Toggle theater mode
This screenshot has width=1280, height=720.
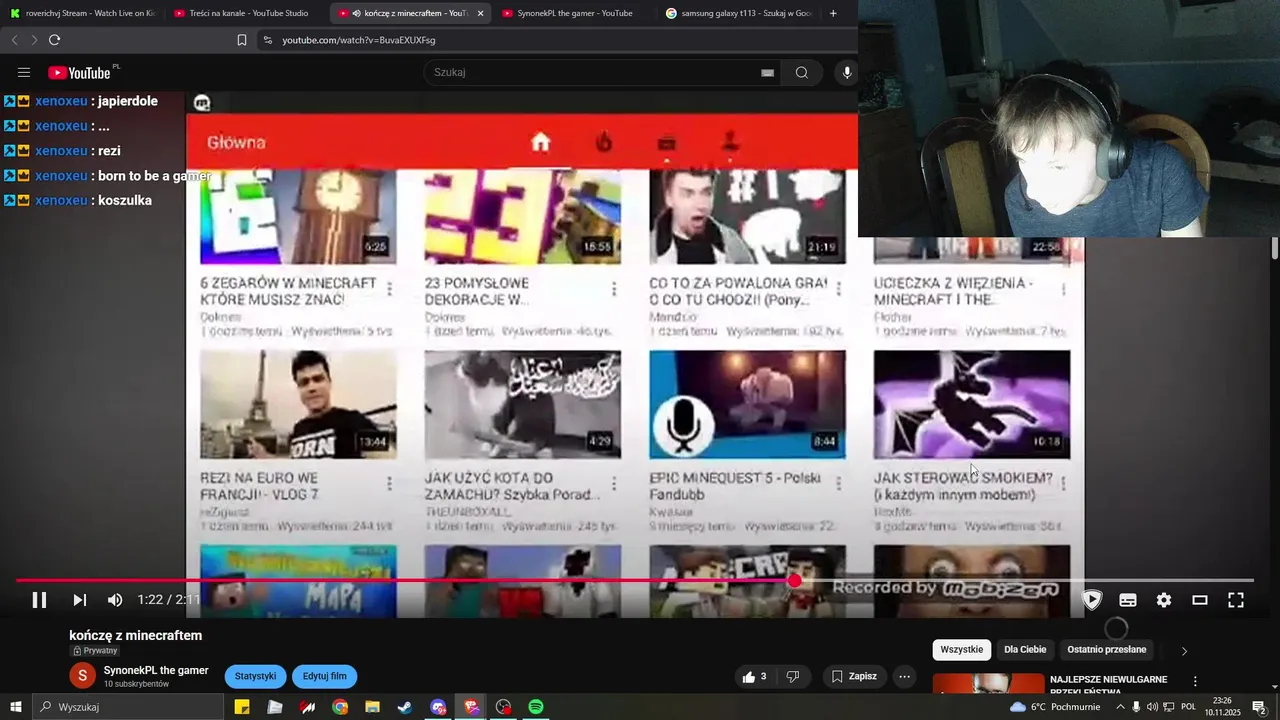coord(1200,600)
